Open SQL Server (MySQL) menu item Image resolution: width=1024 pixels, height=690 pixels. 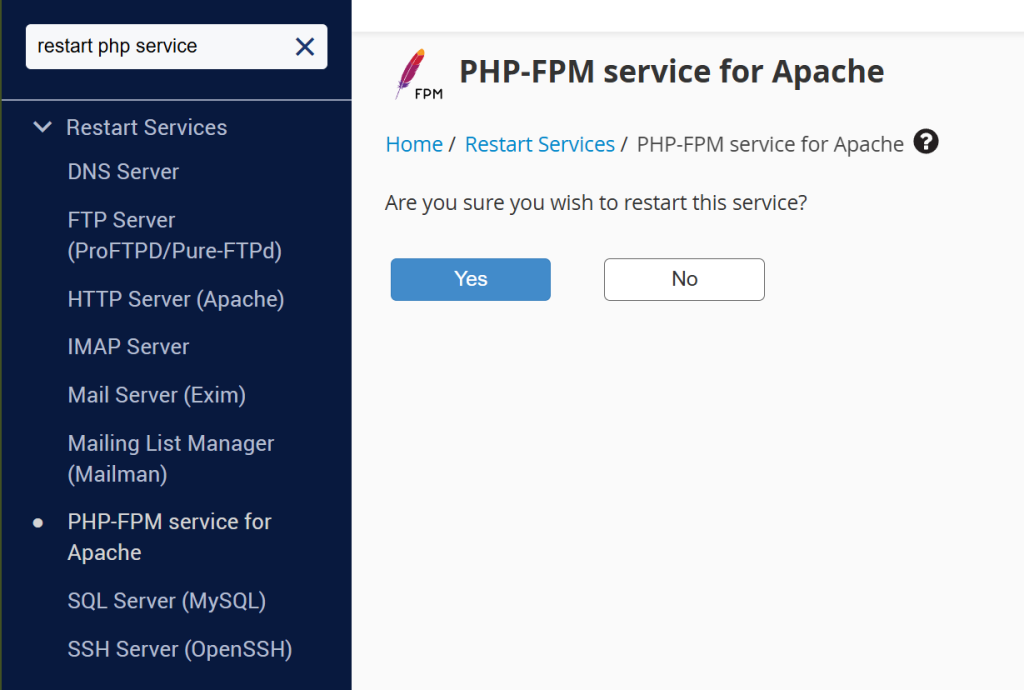(x=167, y=601)
